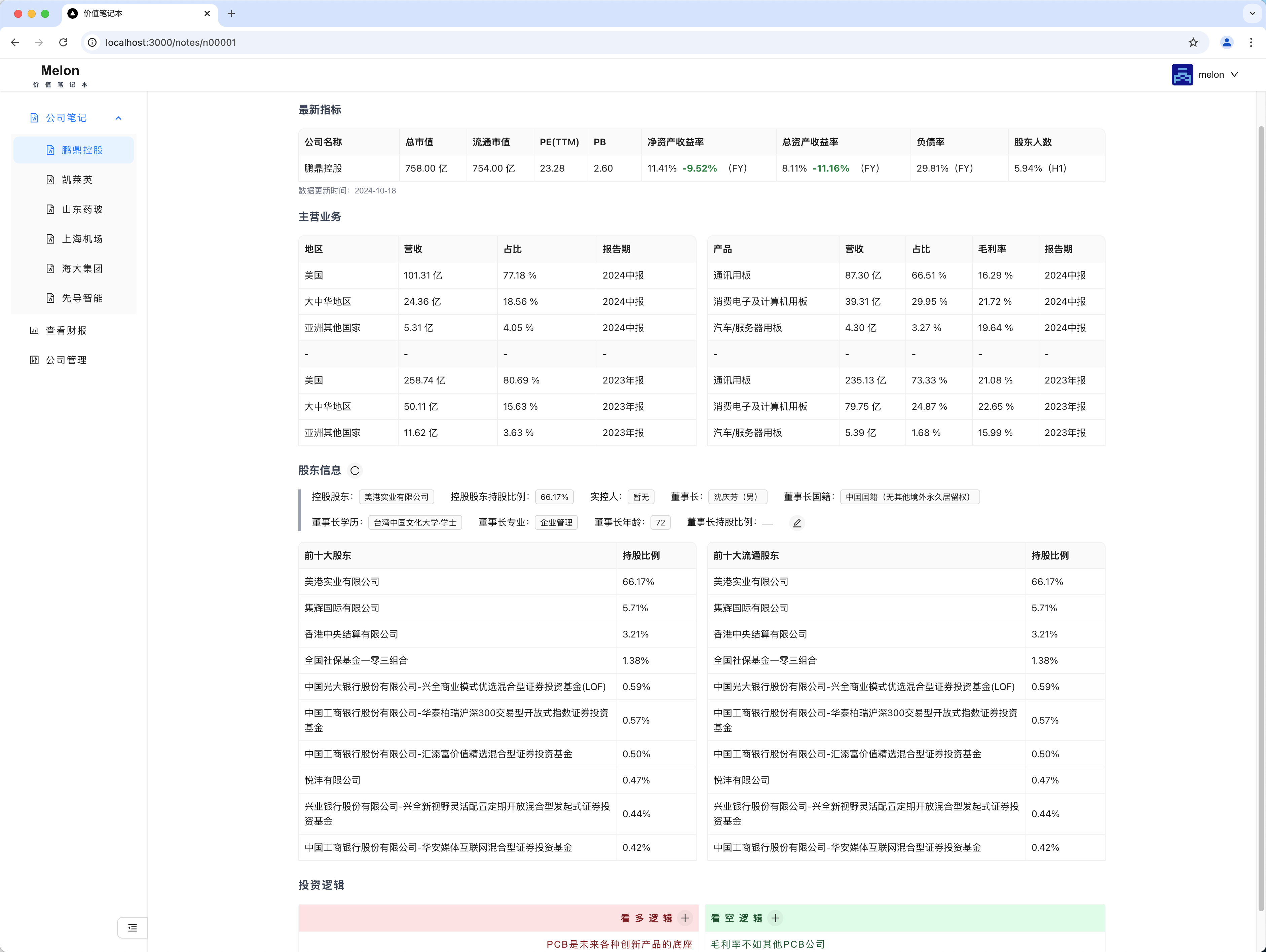The height and width of the screenshot is (952, 1266).
Task: Click the edit pencil icon after 董事长持股比例
Action: coord(797,523)
